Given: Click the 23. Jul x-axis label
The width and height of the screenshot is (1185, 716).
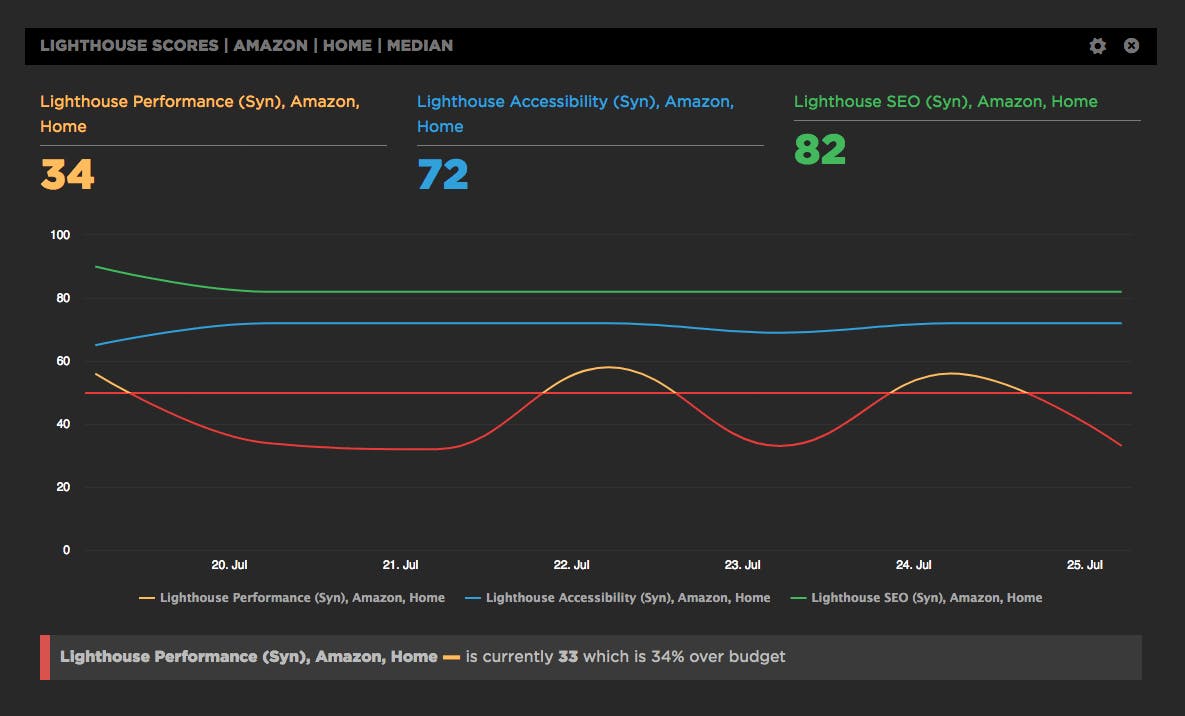Looking at the screenshot, I should coord(743,565).
